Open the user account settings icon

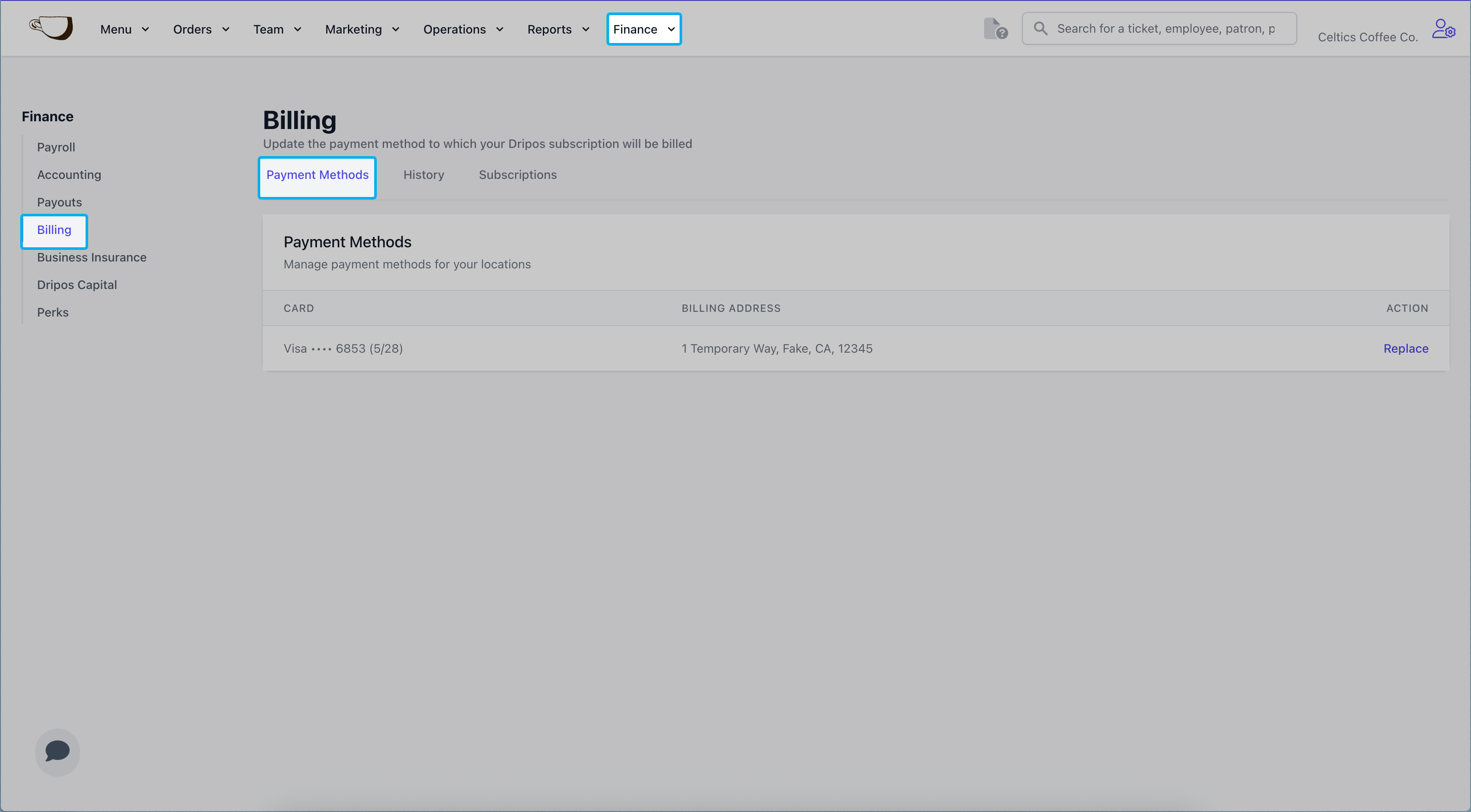1443,28
